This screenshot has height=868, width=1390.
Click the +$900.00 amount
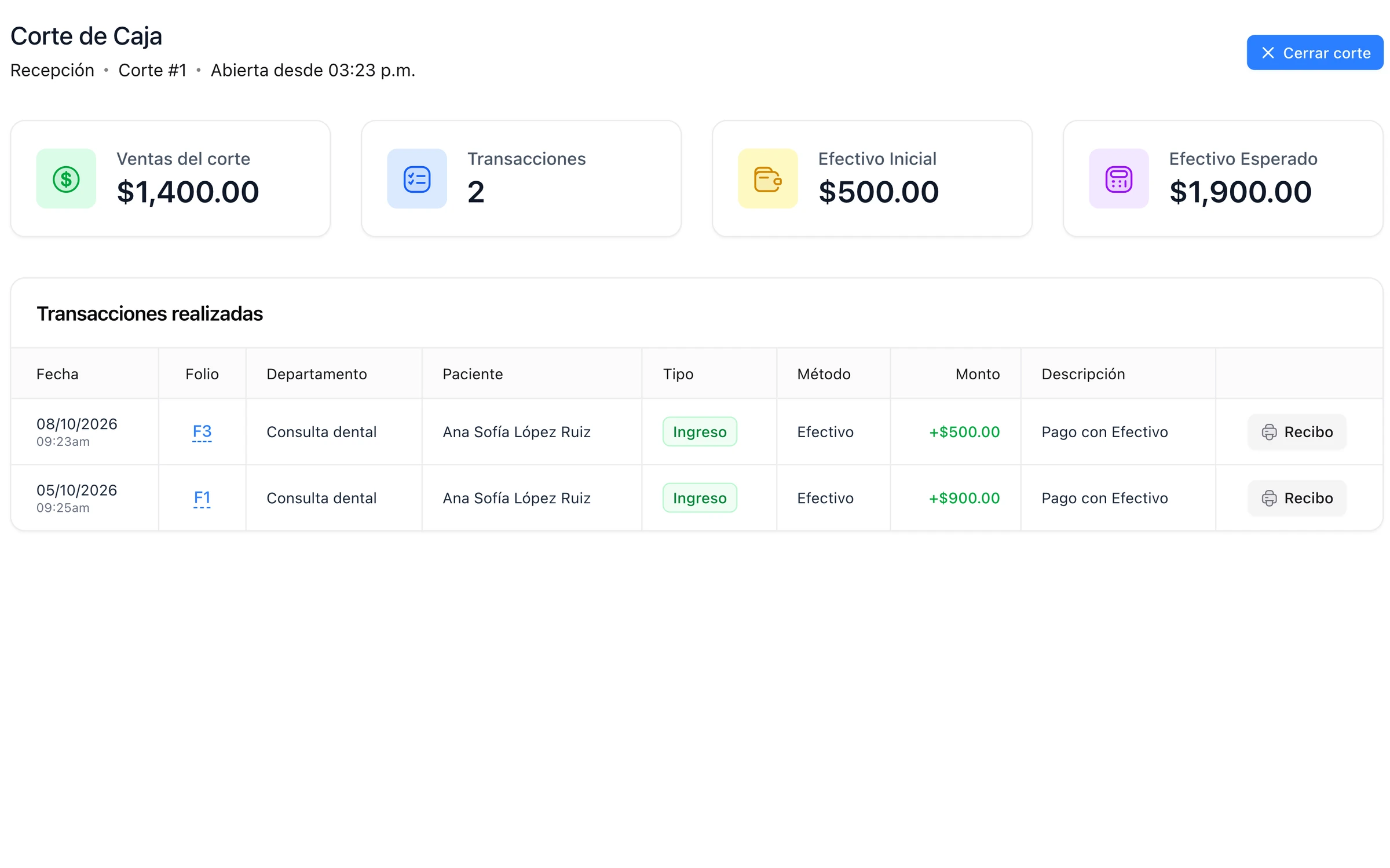tap(964, 498)
